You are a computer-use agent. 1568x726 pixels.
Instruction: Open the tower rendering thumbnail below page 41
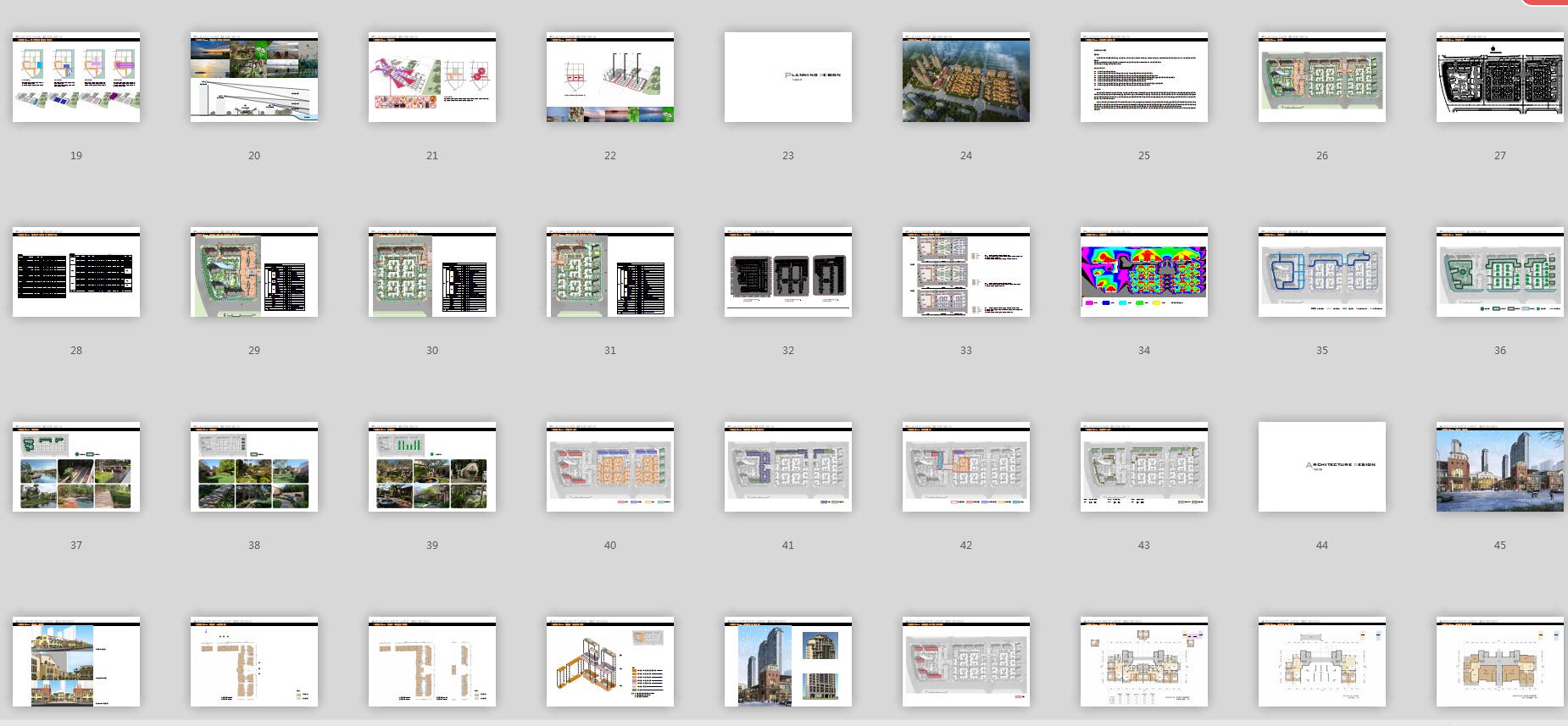coord(788,662)
